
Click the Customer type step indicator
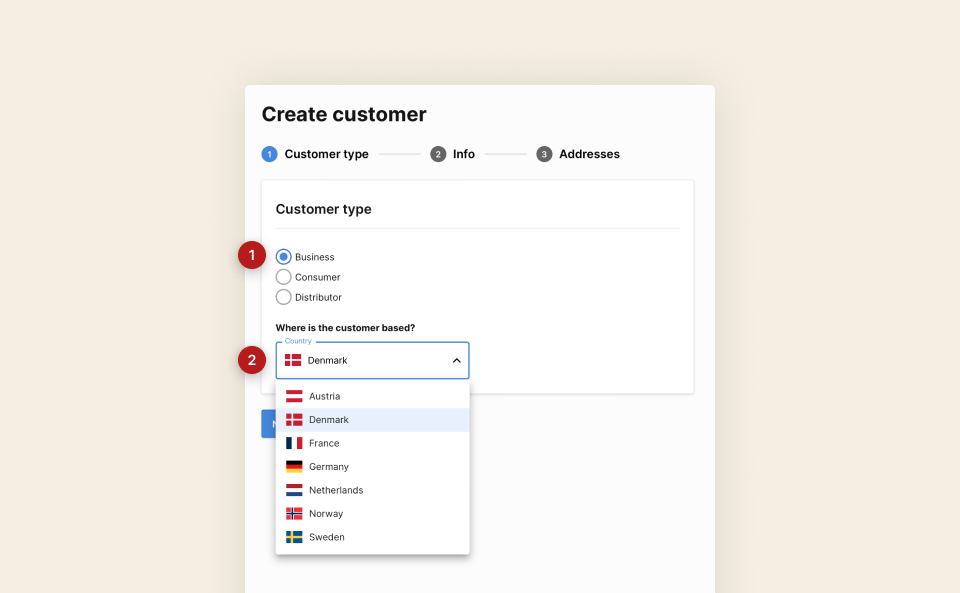tap(316, 154)
